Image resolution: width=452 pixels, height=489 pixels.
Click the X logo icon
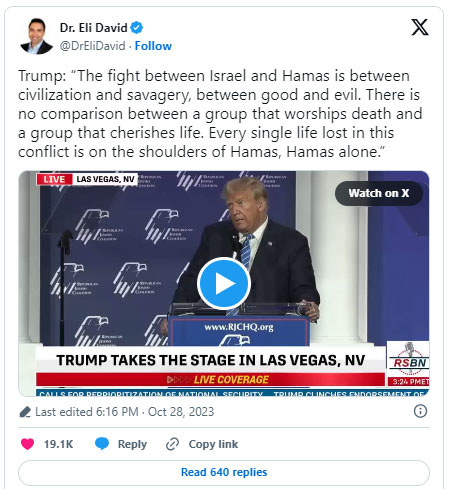pos(420,27)
